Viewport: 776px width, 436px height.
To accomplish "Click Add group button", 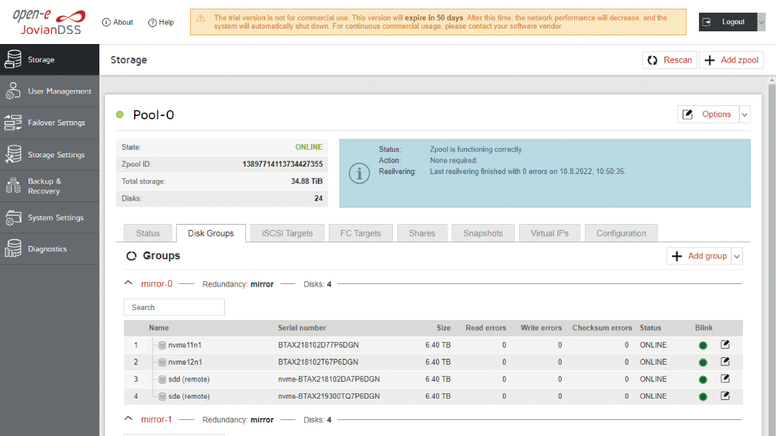I will pyautogui.click(x=699, y=256).
